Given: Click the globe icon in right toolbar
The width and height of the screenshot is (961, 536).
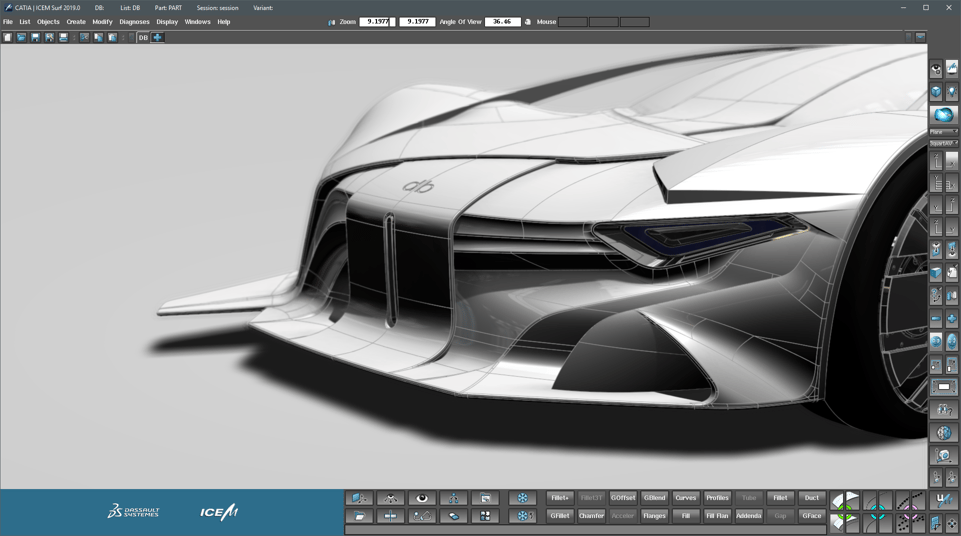Looking at the screenshot, I should point(943,433).
